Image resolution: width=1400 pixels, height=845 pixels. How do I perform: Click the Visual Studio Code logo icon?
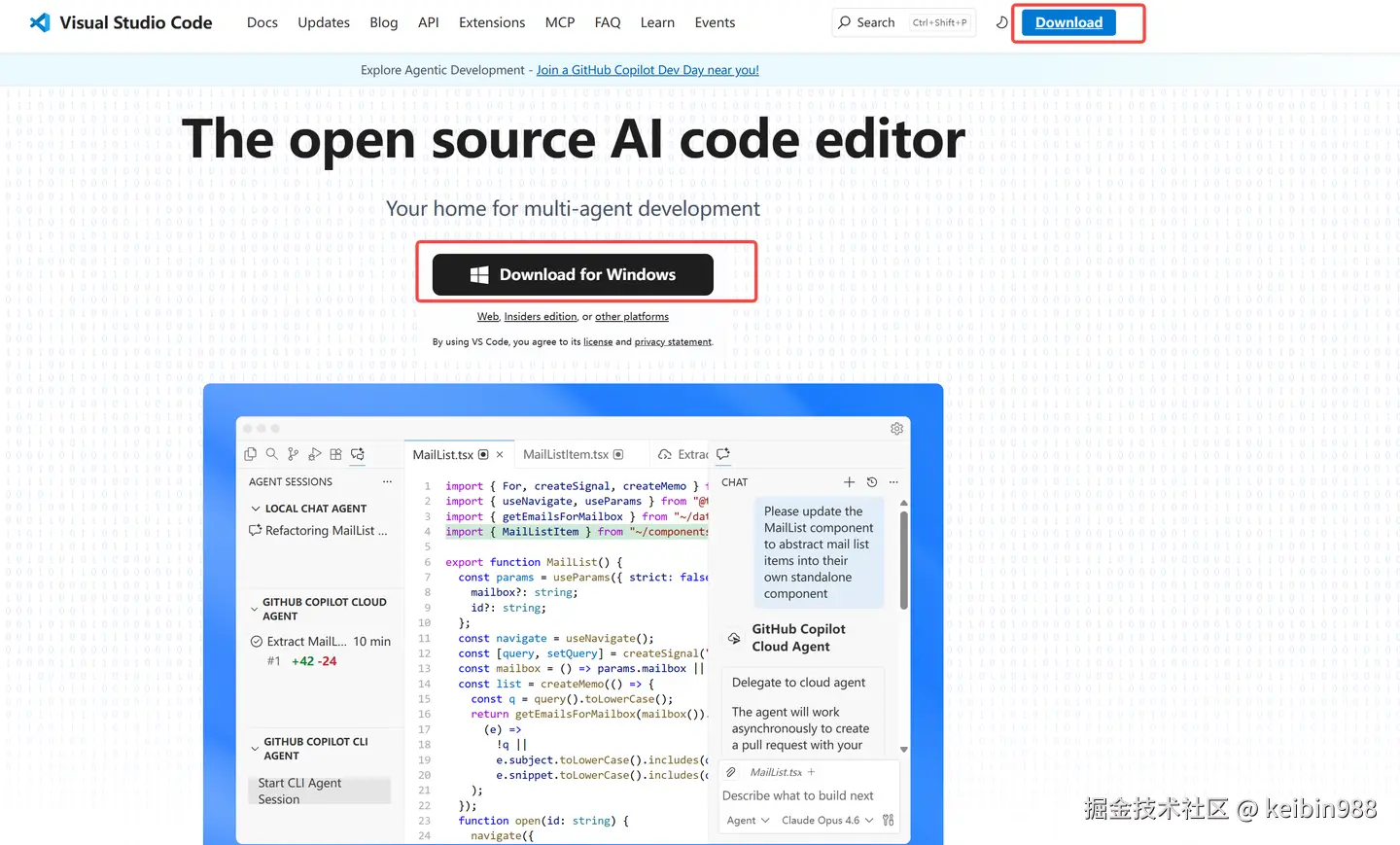tap(40, 22)
